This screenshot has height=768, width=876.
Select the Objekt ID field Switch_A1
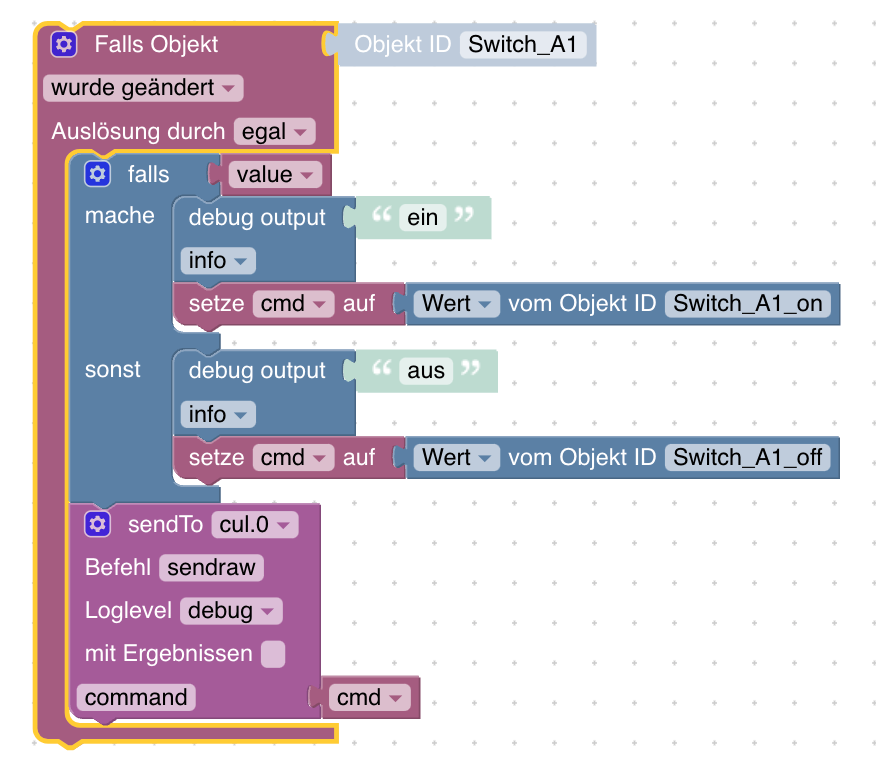(x=523, y=45)
